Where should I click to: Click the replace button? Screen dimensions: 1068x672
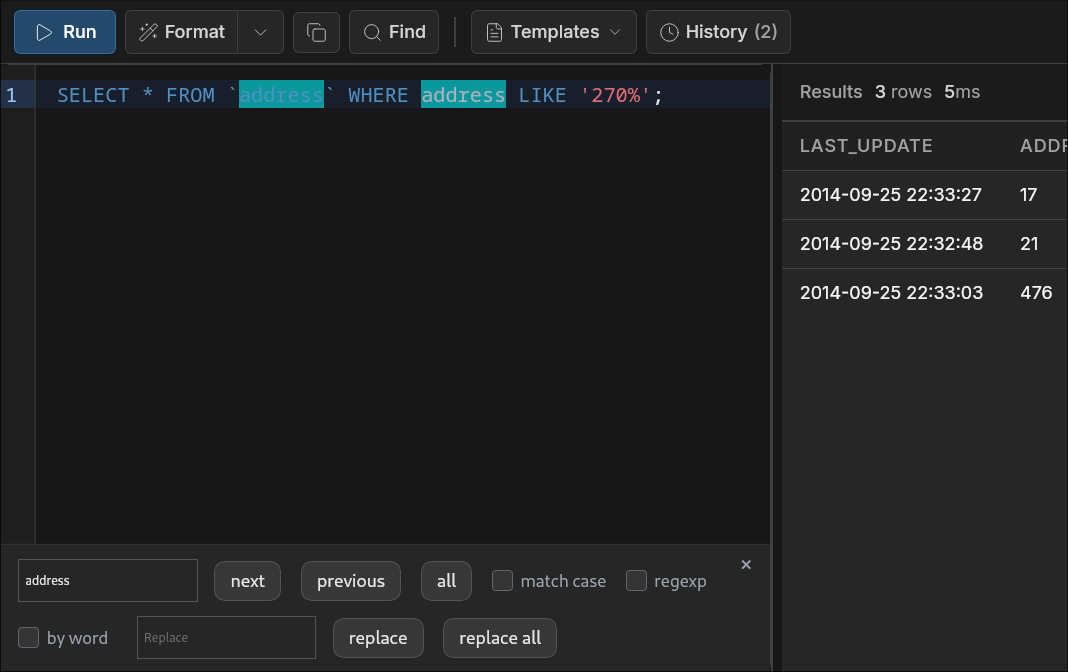(x=378, y=638)
